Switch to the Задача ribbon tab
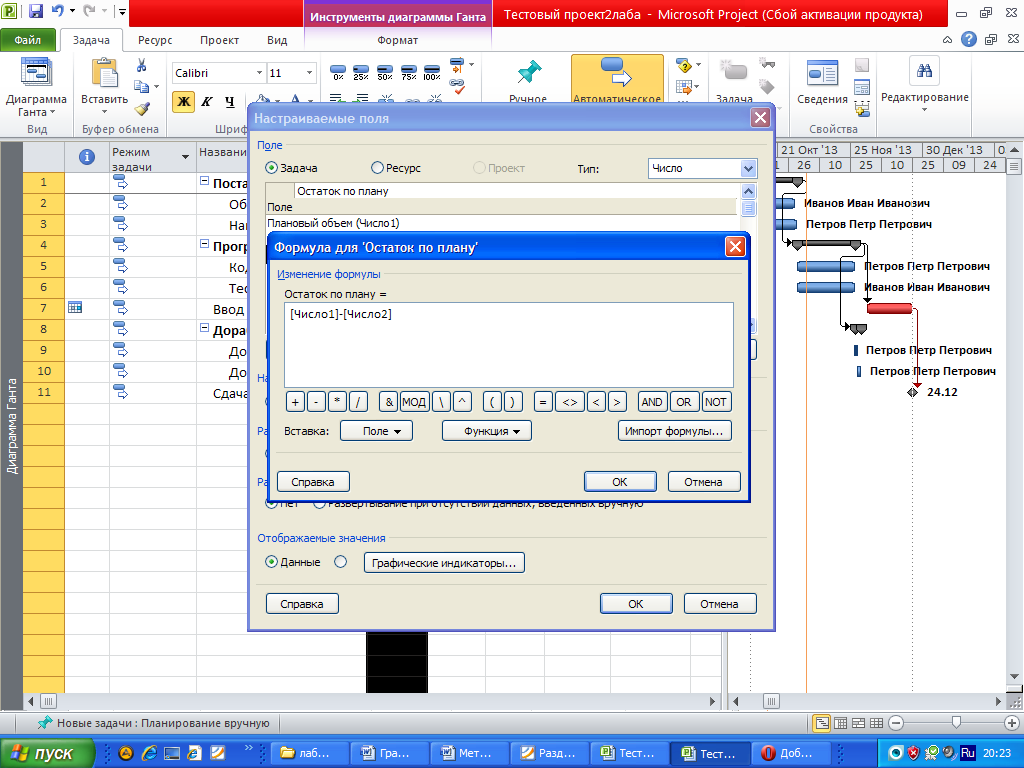 91,40
